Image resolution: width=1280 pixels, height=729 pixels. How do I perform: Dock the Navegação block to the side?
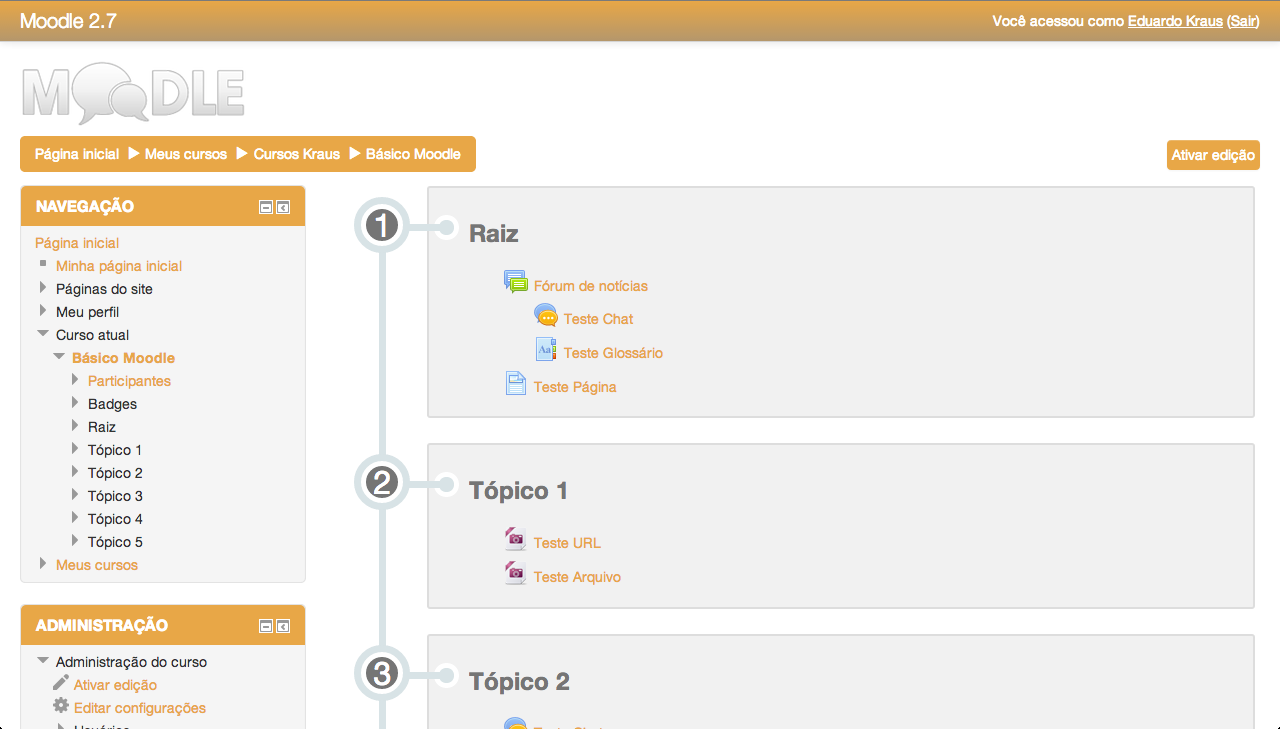coord(283,207)
